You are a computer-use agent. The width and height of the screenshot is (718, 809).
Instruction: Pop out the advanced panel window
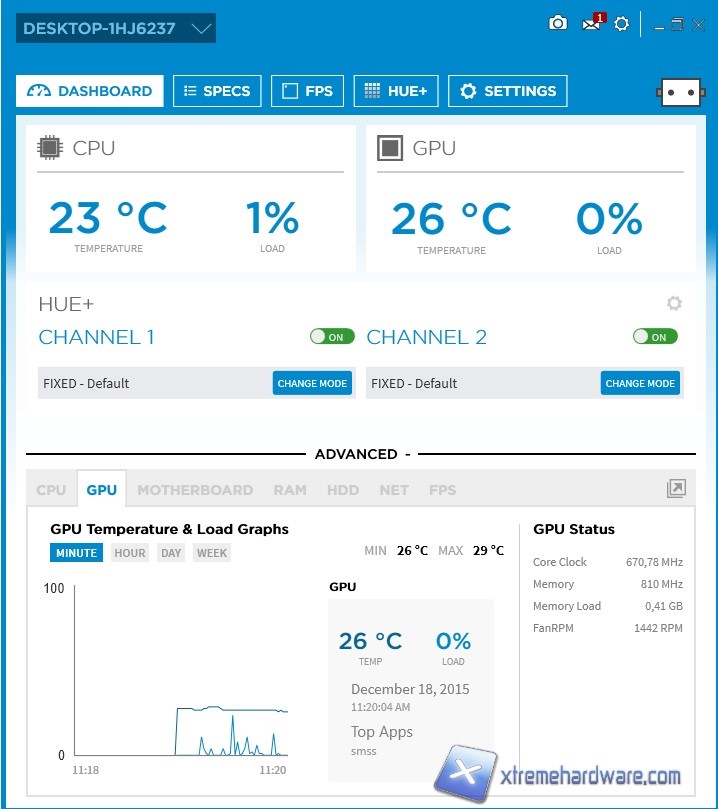(x=676, y=488)
